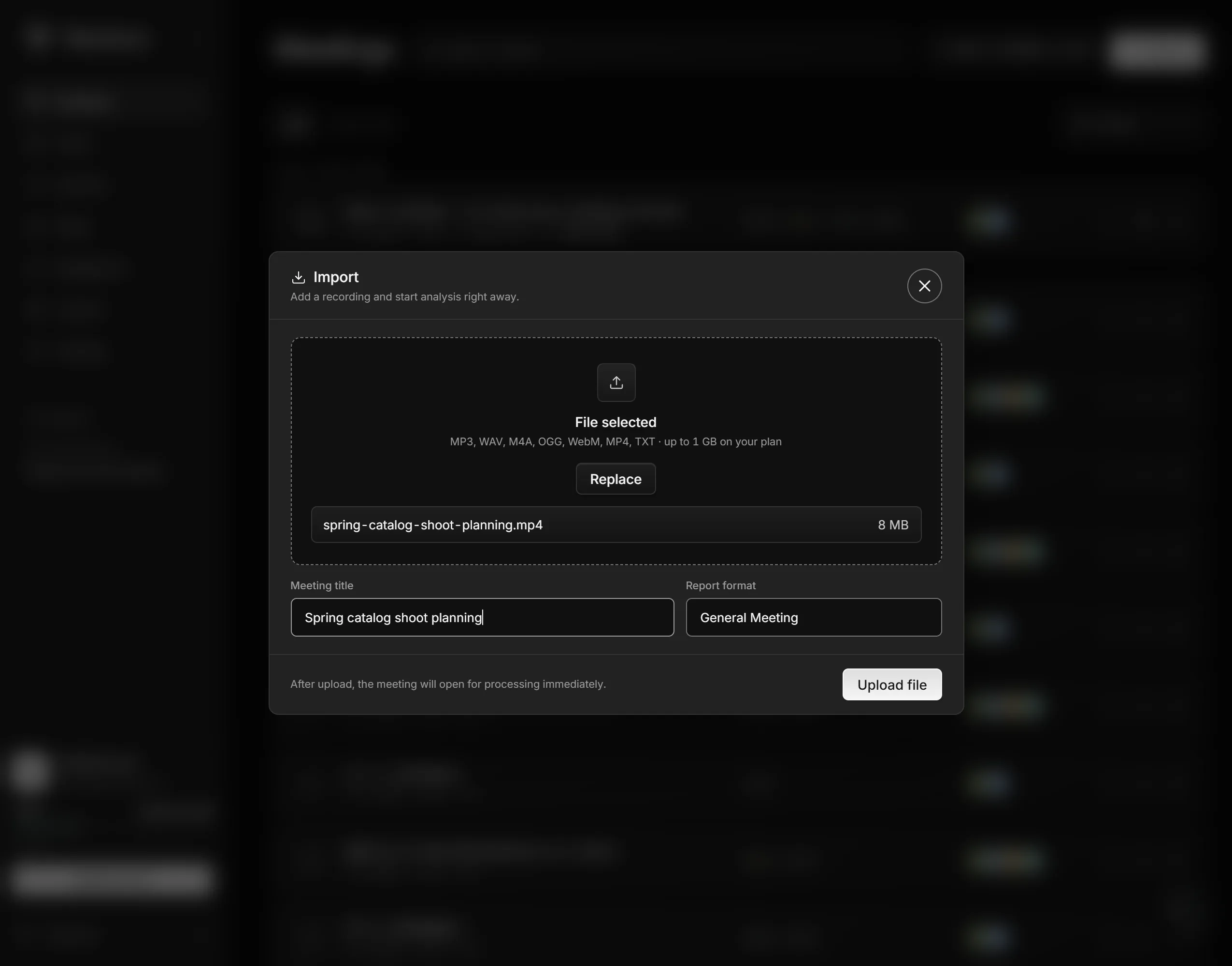The image size is (1232, 966).
Task: Click the Add a recording subtitle text
Action: (404, 297)
